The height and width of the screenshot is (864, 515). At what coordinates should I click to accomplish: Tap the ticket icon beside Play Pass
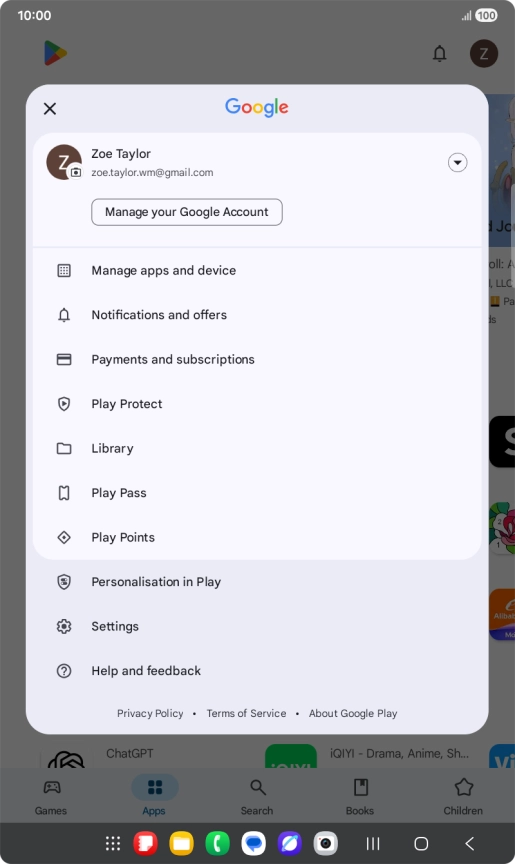click(64, 493)
